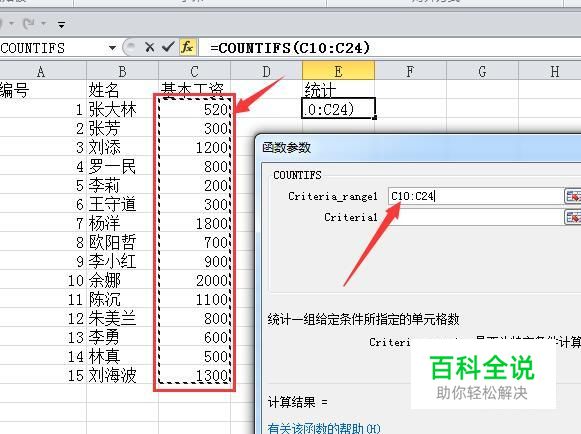Select column A header
The height and width of the screenshot is (434, 581).
pyautogui.click(x=41, y=71)
